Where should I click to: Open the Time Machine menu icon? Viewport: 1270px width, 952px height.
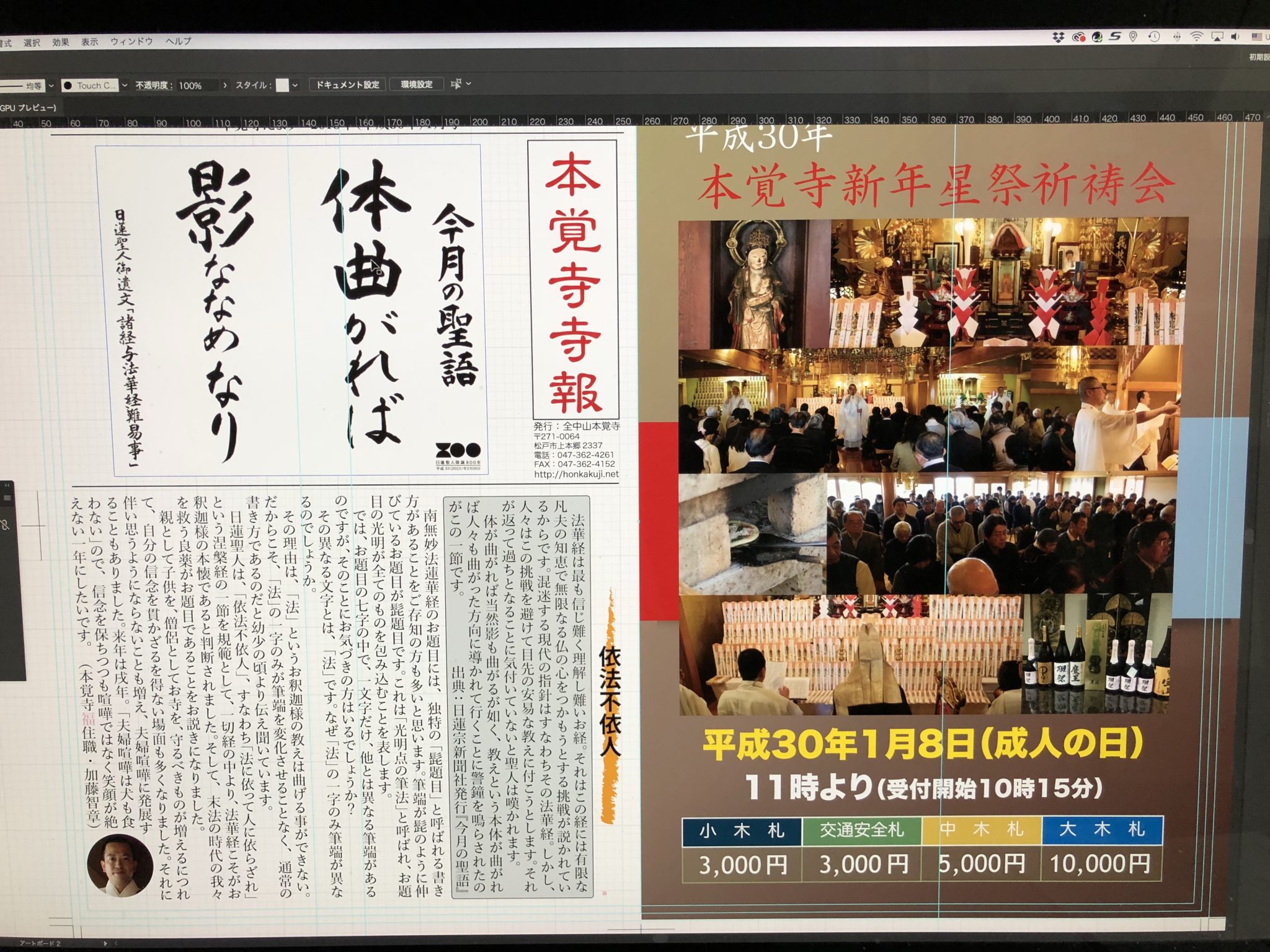point(1154,37)
